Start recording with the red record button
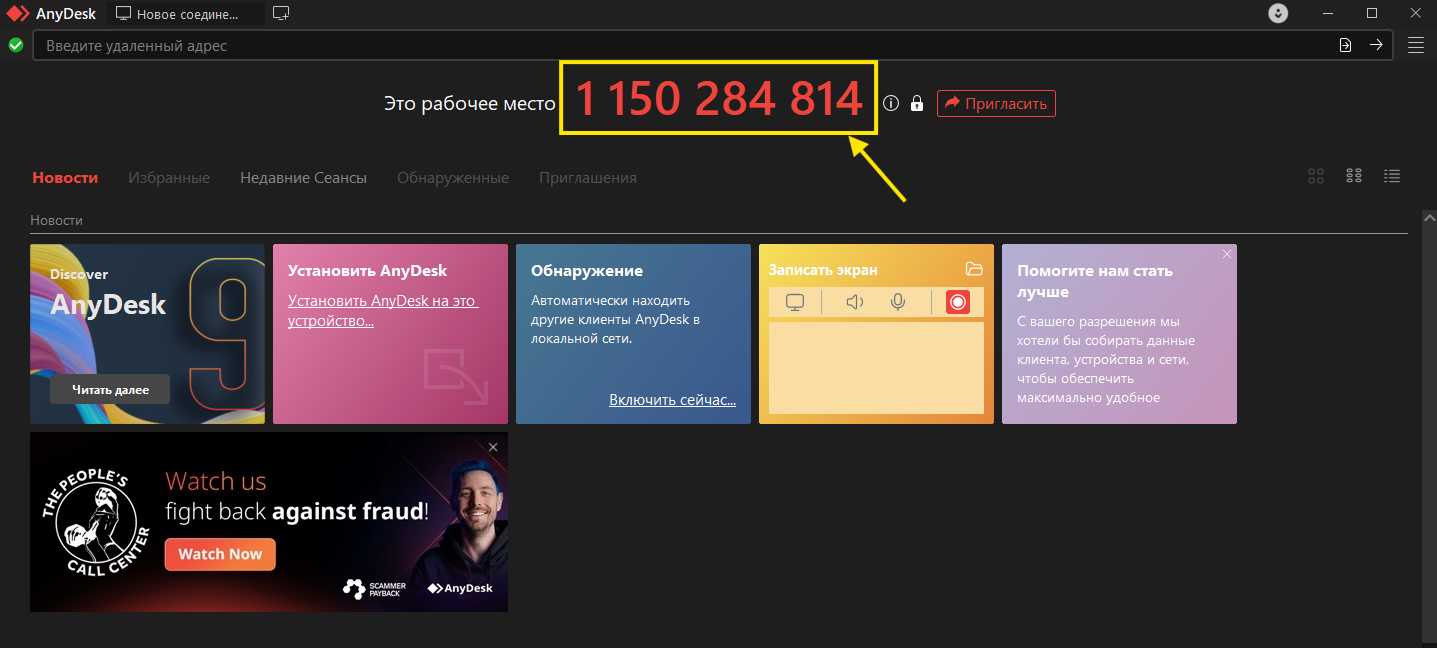The height and width of the screenshot is (648, 1437). [957, 302]
